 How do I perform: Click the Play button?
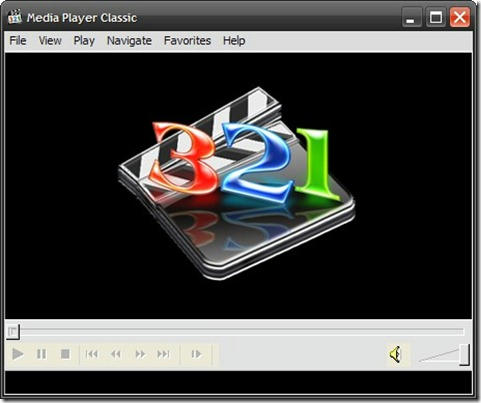(x=18, y=354)
